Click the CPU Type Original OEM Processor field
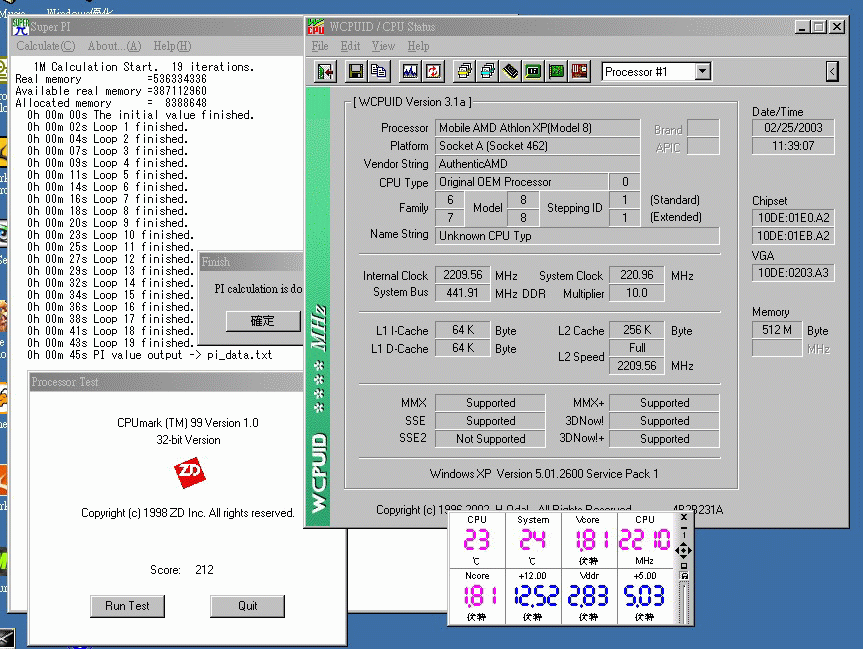 (521, 182)
